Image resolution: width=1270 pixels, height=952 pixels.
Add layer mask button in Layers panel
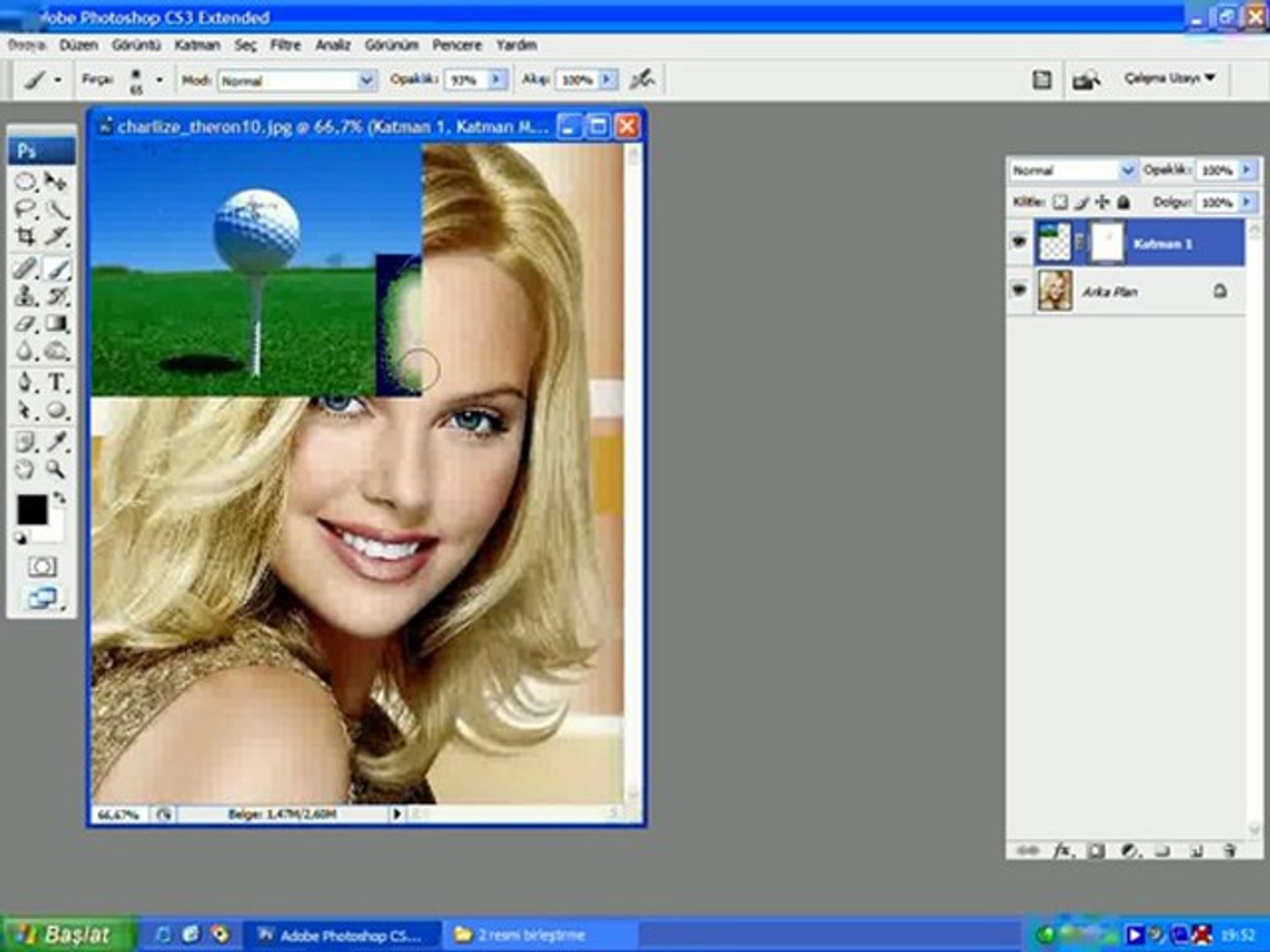click(1096, 851)
